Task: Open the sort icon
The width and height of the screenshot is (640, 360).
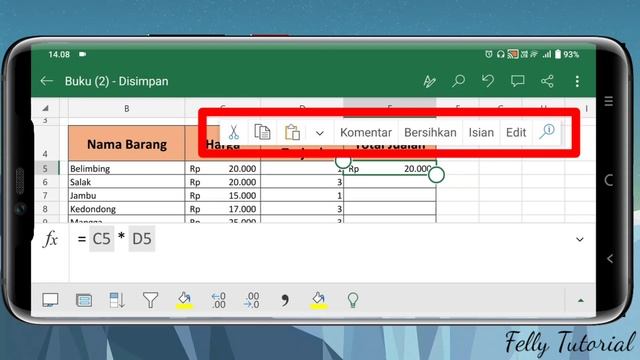Action: [117, 300]
